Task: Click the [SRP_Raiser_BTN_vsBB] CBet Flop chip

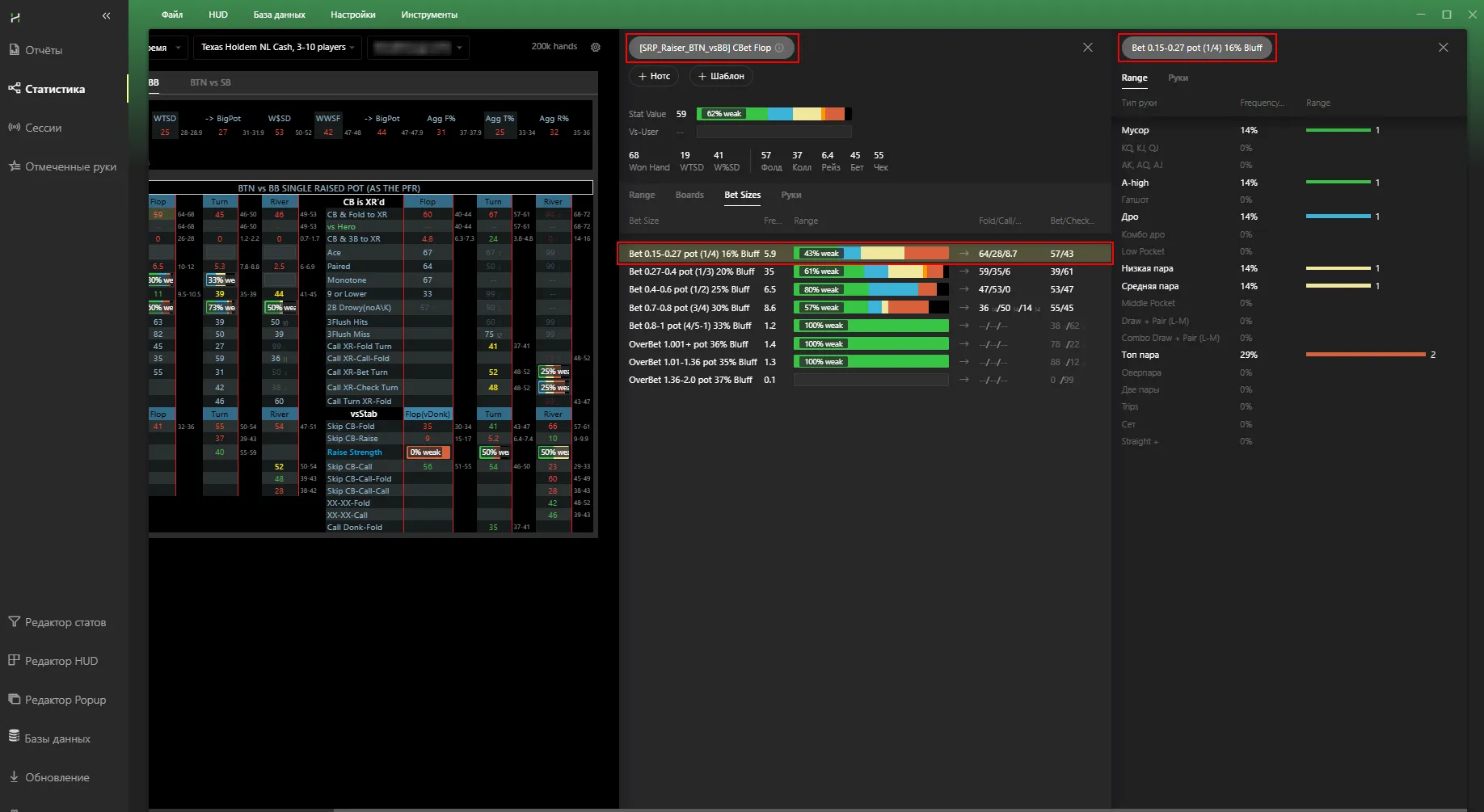Action: [x=711, y=48]
